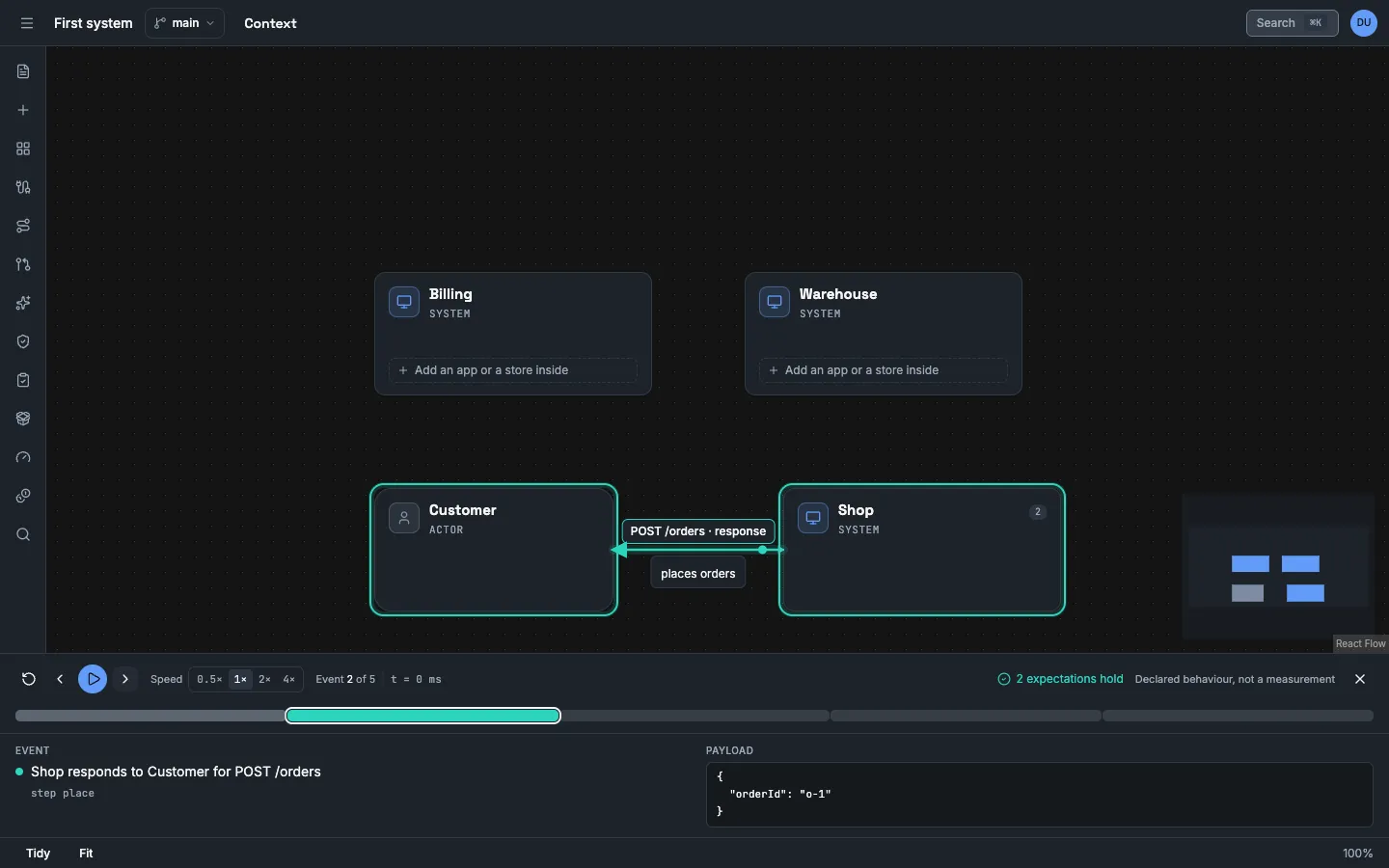Viewport: 1389px width, 868px height.
Task: Click the link icon in the sidebar
Action: (x=23, y=496)
